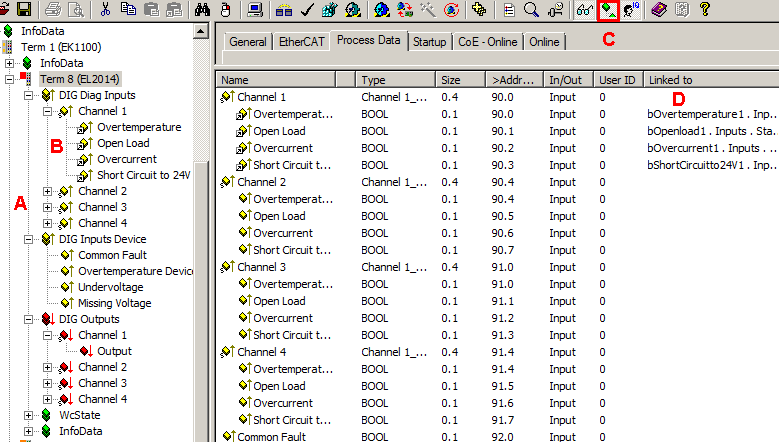Click the mouse-shaped toolbar icon
This screenshot has height=442, width=779.
[x=226, y=9]
